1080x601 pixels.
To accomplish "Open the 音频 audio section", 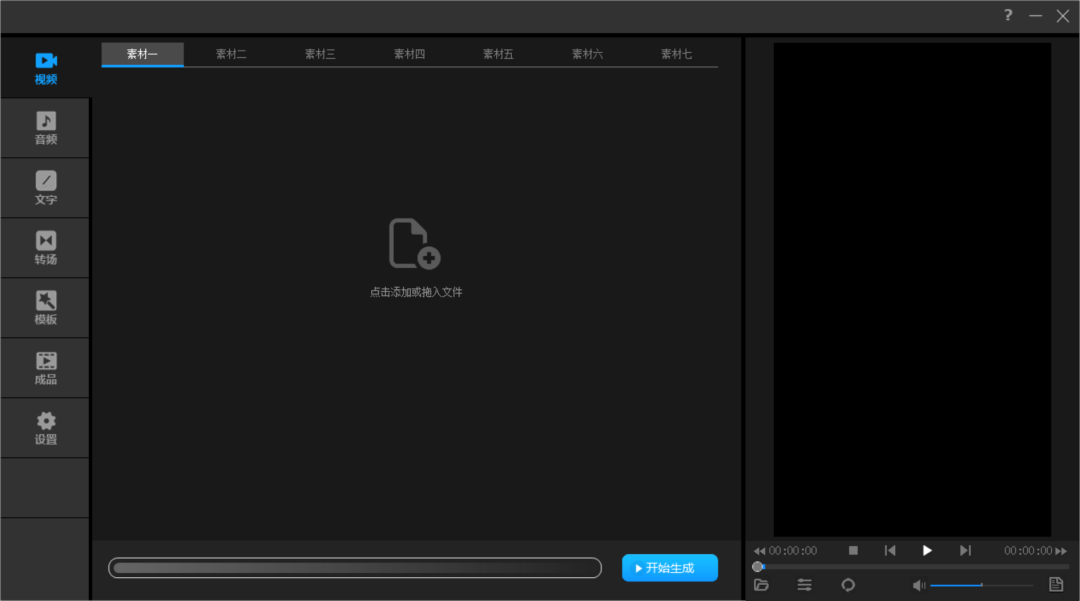I will (45, 128).
